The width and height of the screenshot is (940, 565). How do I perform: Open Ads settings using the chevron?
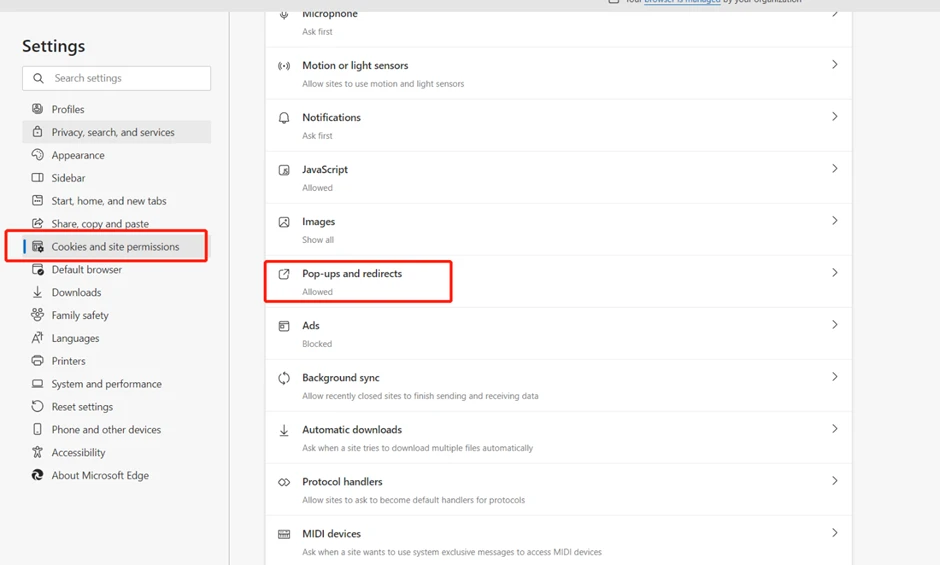pyautogui.click(x=834, y=324)
